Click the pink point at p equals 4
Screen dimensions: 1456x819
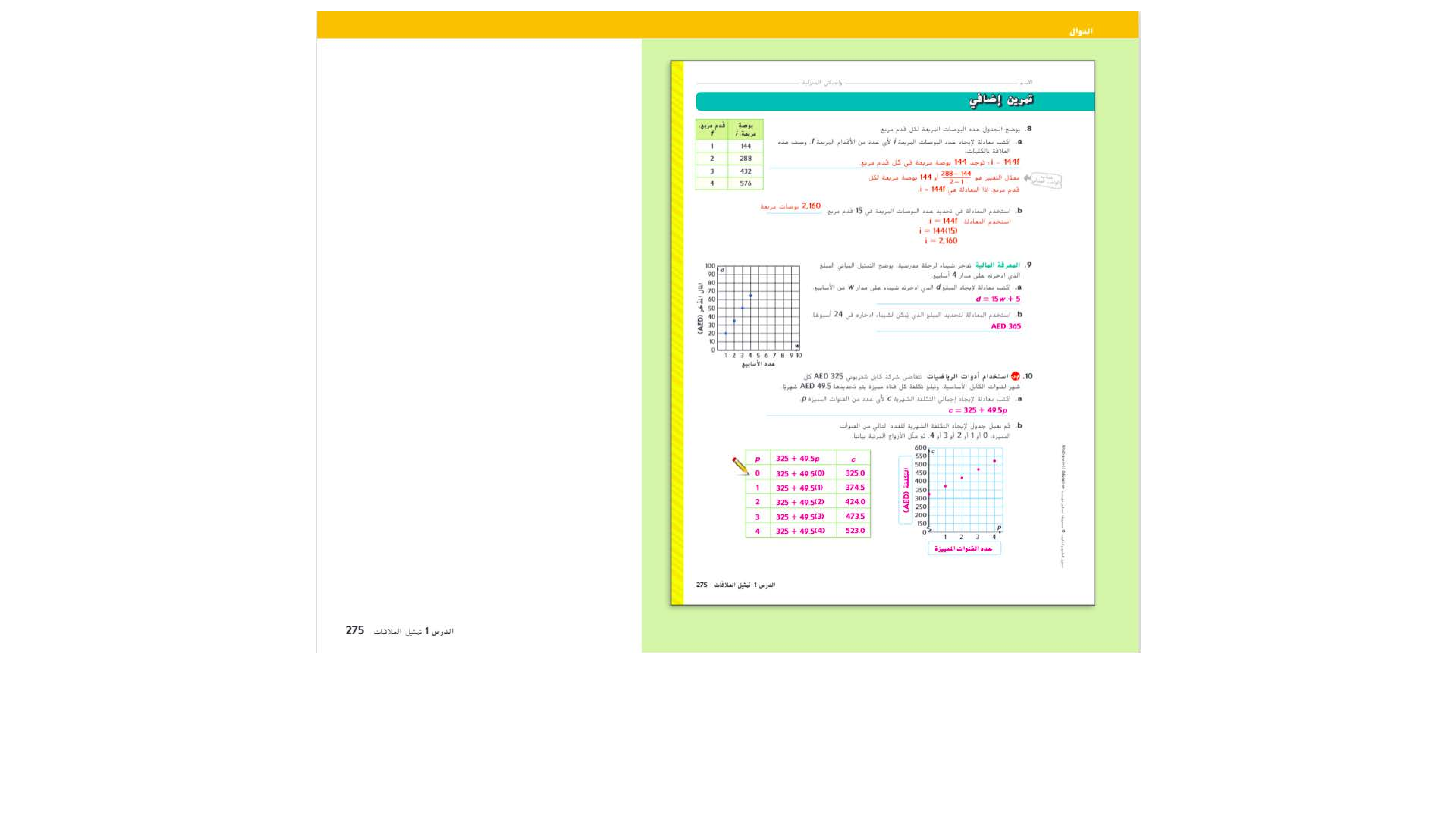tap(995, 461)
